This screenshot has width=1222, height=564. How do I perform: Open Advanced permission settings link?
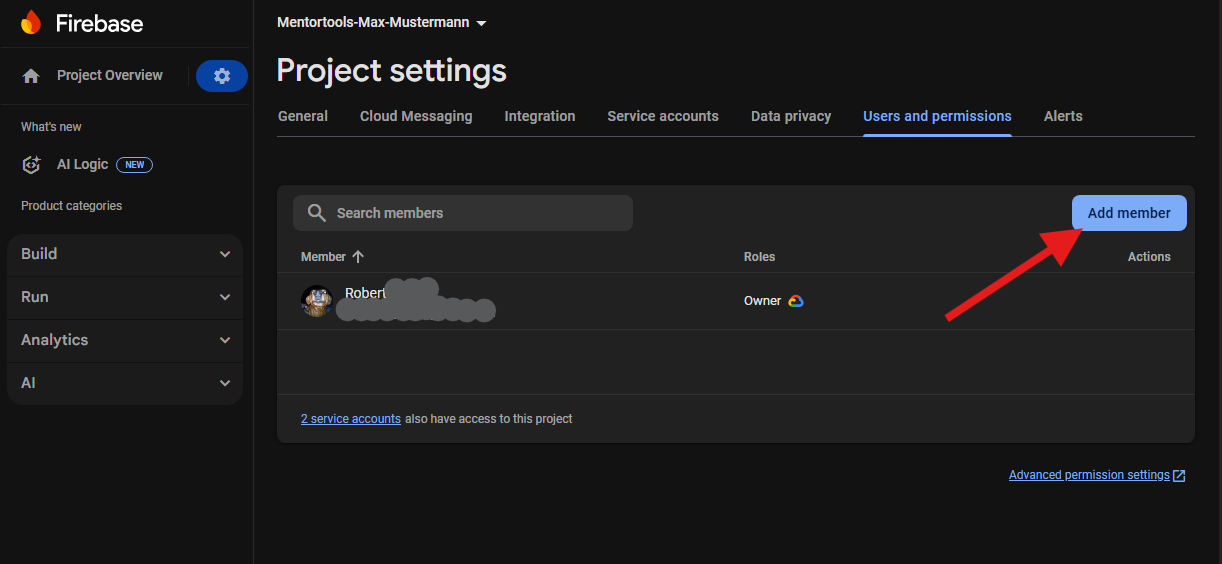coord(1089,475)
